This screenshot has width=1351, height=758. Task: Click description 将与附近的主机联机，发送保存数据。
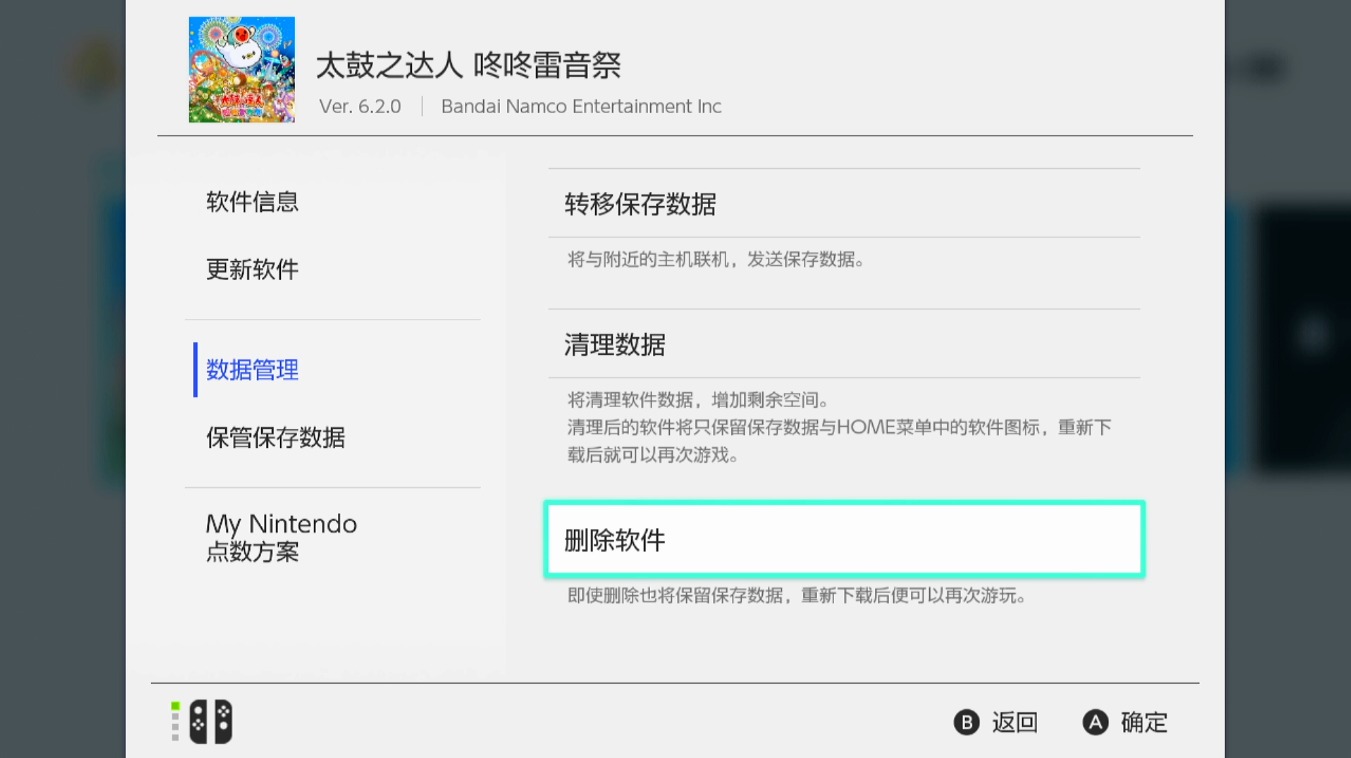[716, 260]
